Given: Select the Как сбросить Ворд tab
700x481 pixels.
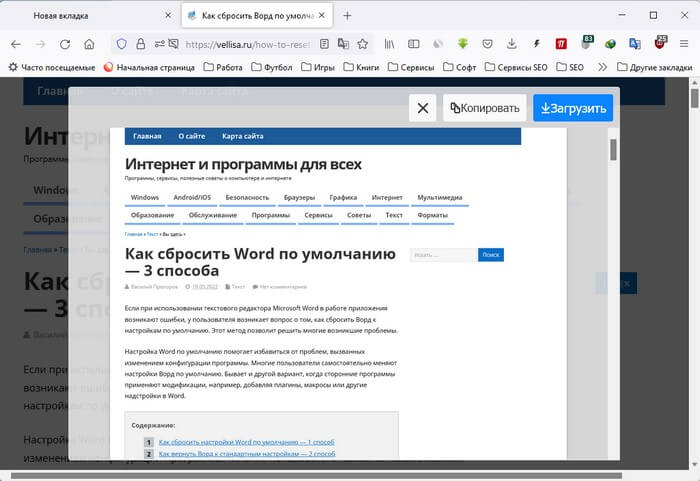Looking at the screenshot, I should tap(257, 16).
